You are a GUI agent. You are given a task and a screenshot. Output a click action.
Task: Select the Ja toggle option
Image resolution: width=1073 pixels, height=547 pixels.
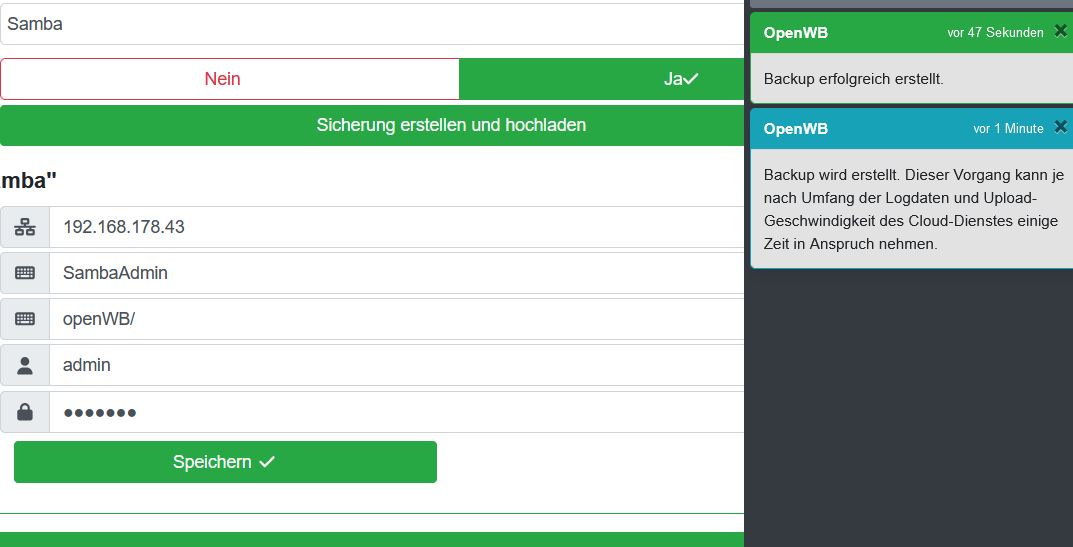[x=602, y=79]
